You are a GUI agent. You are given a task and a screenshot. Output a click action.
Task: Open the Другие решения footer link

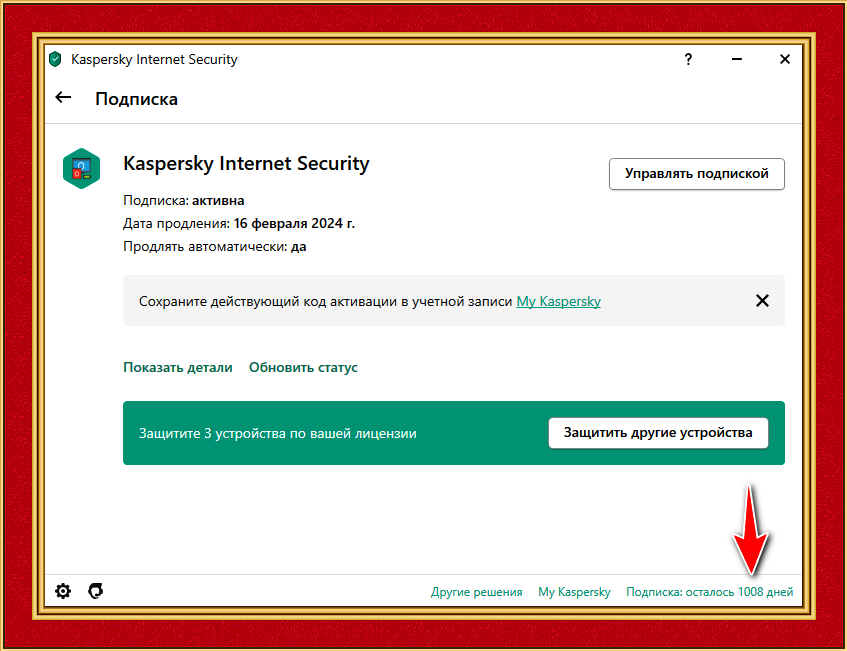tap(476, 592)
